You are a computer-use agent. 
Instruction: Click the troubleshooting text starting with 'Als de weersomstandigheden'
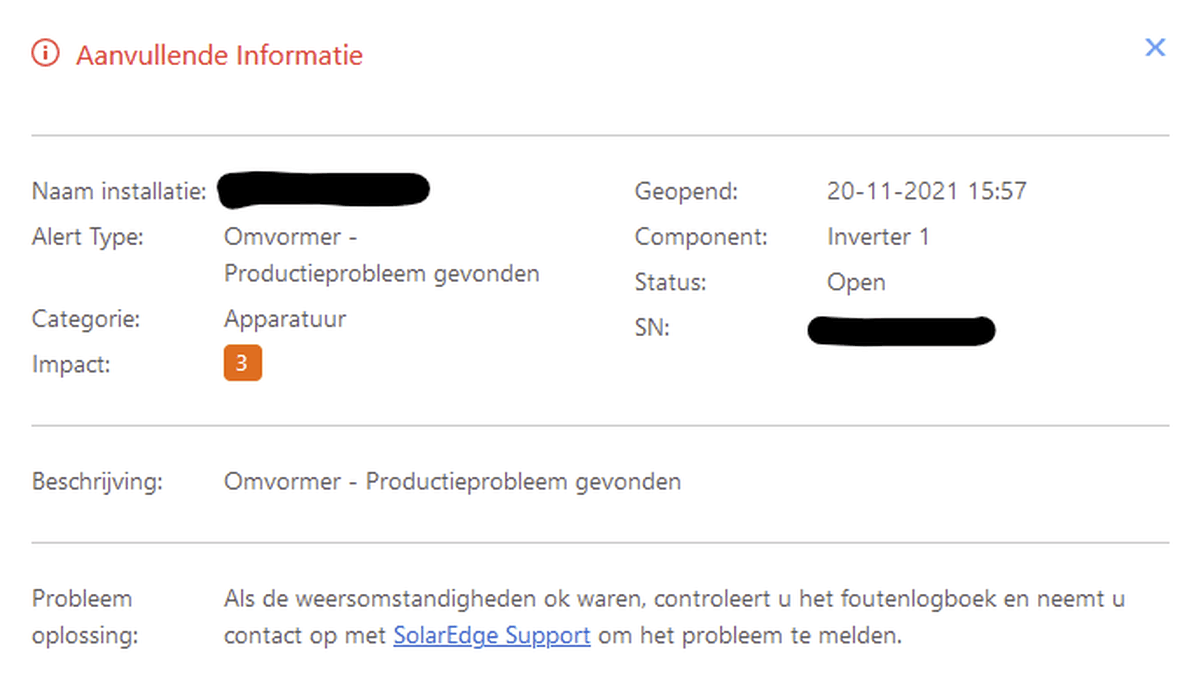(x=675, y=617)
